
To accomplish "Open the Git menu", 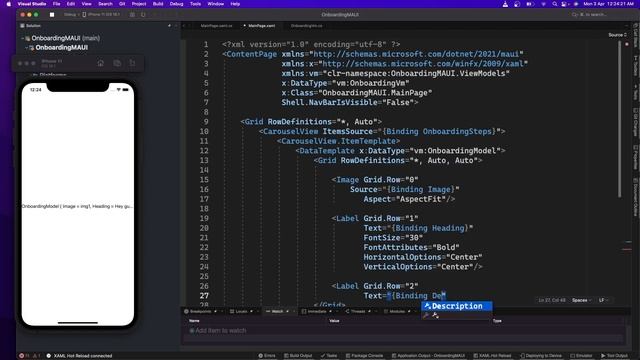I will pyautogui.click(x=122, y=4).
